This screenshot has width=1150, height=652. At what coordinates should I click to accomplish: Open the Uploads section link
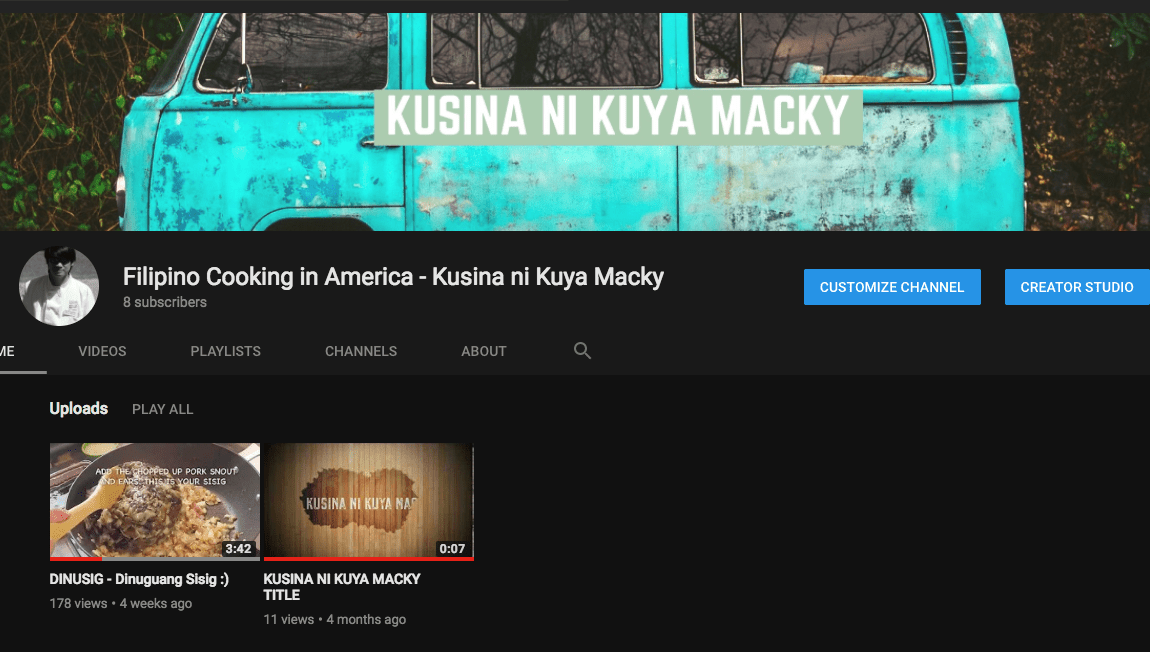pos(78,409)
